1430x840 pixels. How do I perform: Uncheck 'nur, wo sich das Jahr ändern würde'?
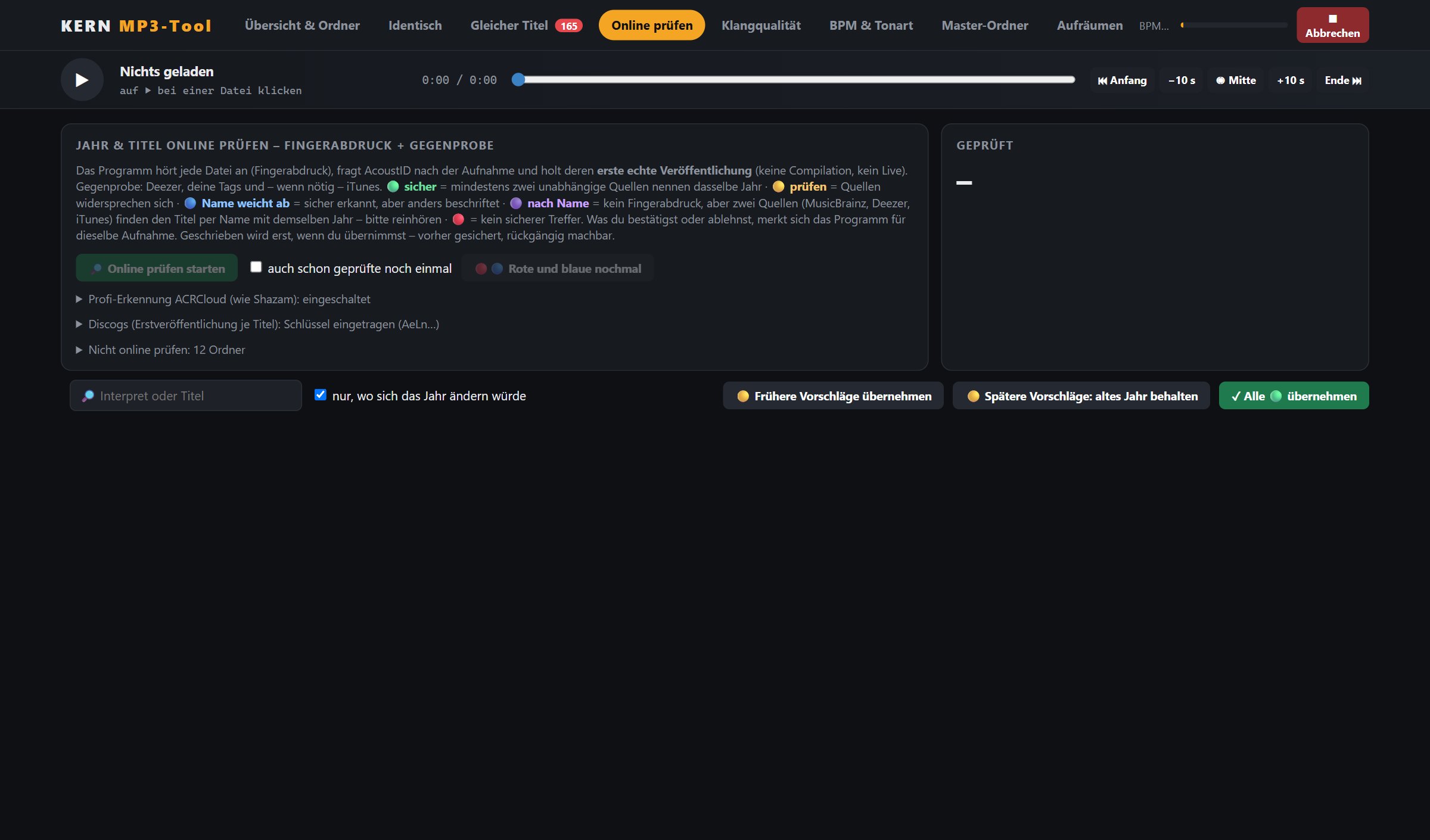(321, 394)
